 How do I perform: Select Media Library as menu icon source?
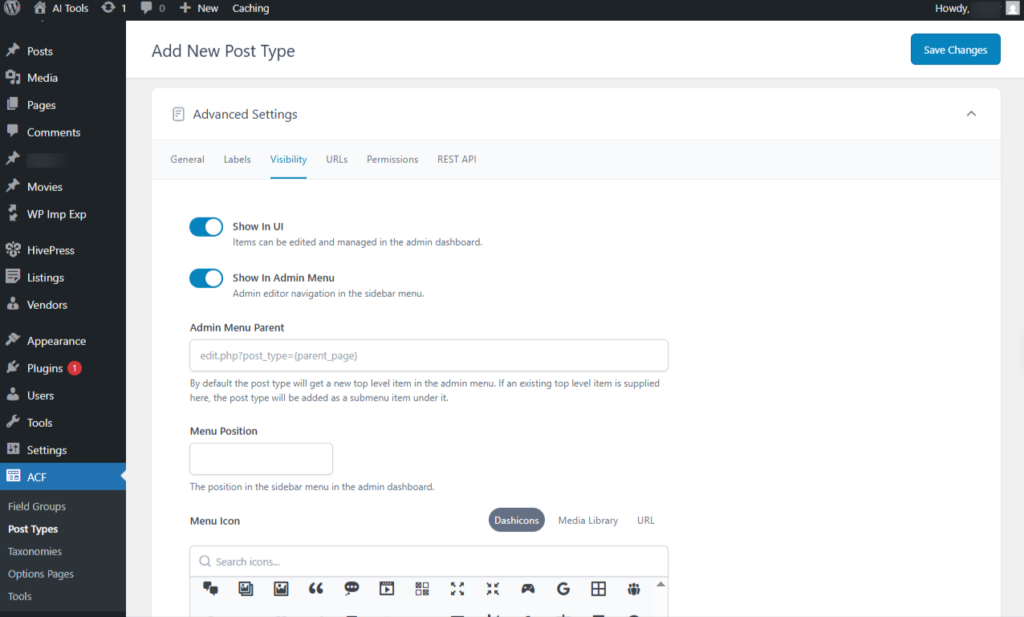pyautogui.click(x=588, y=520)
